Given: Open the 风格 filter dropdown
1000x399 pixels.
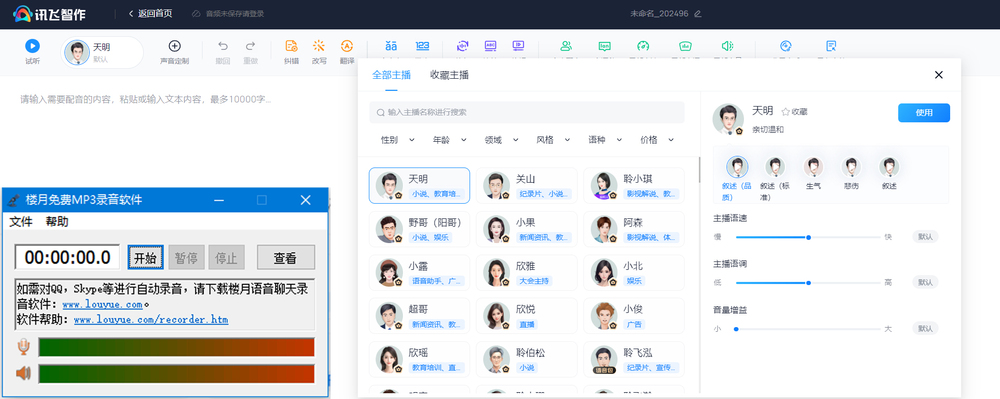Looking at the screenshot, I should point(553,140).
